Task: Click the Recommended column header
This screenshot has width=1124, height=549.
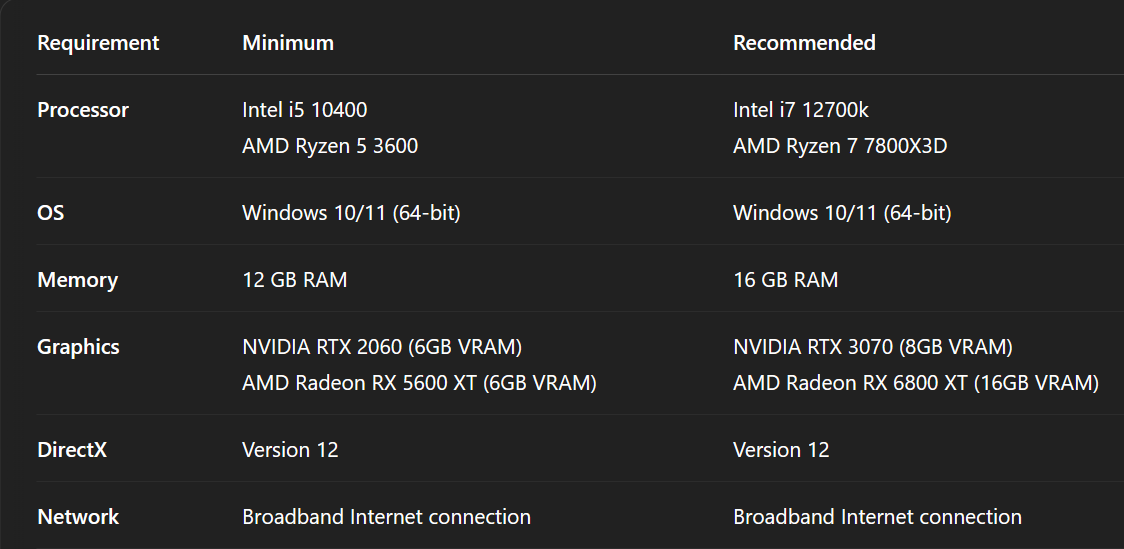Action: tap(804, 43)
